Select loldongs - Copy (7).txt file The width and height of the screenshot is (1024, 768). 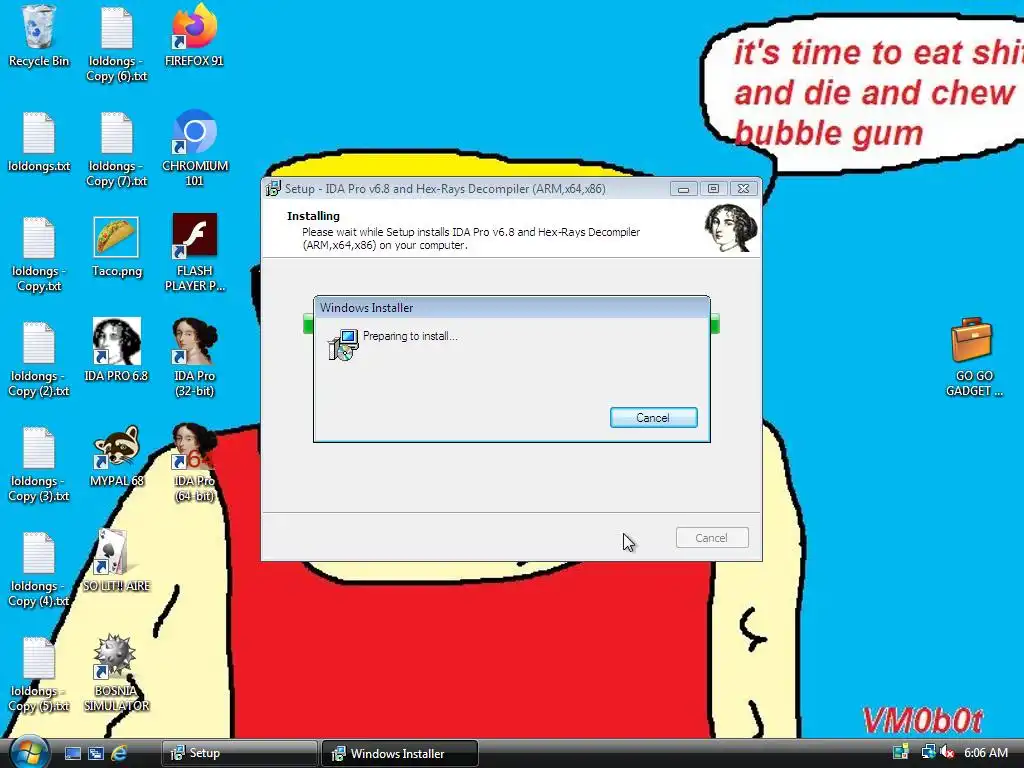point(117,149)
